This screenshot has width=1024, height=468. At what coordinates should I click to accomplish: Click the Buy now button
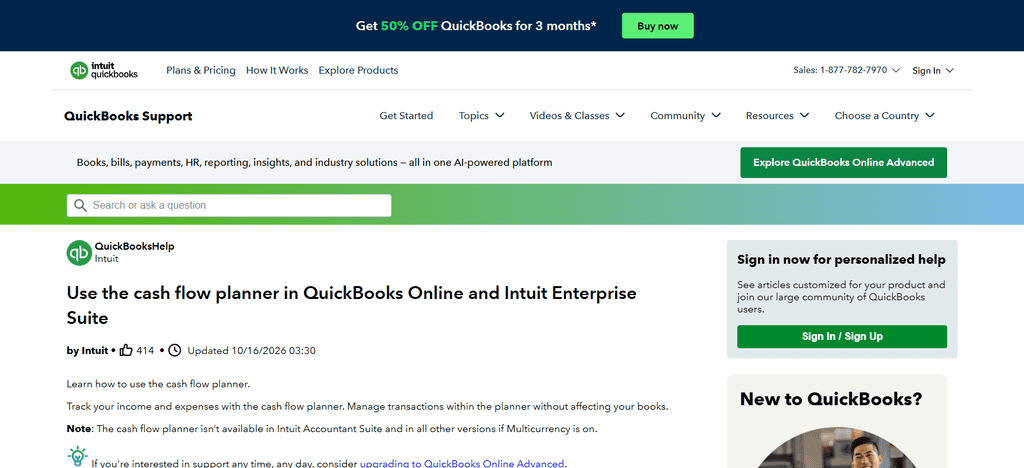point(658,26)
